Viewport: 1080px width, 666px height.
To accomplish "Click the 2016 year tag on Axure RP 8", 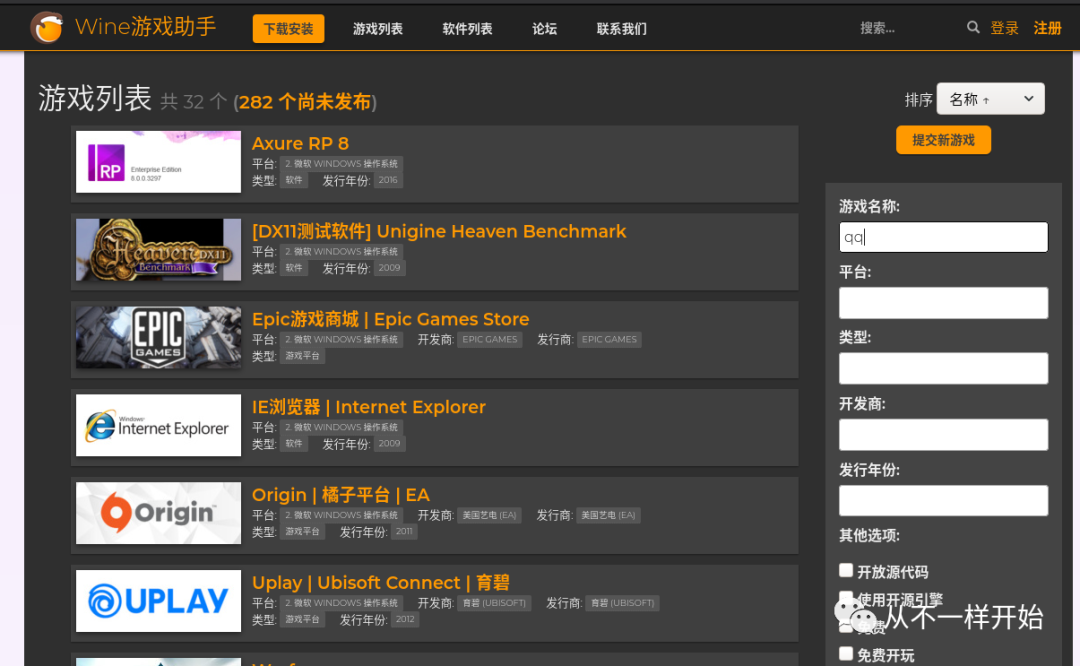I will coord(388,180).
